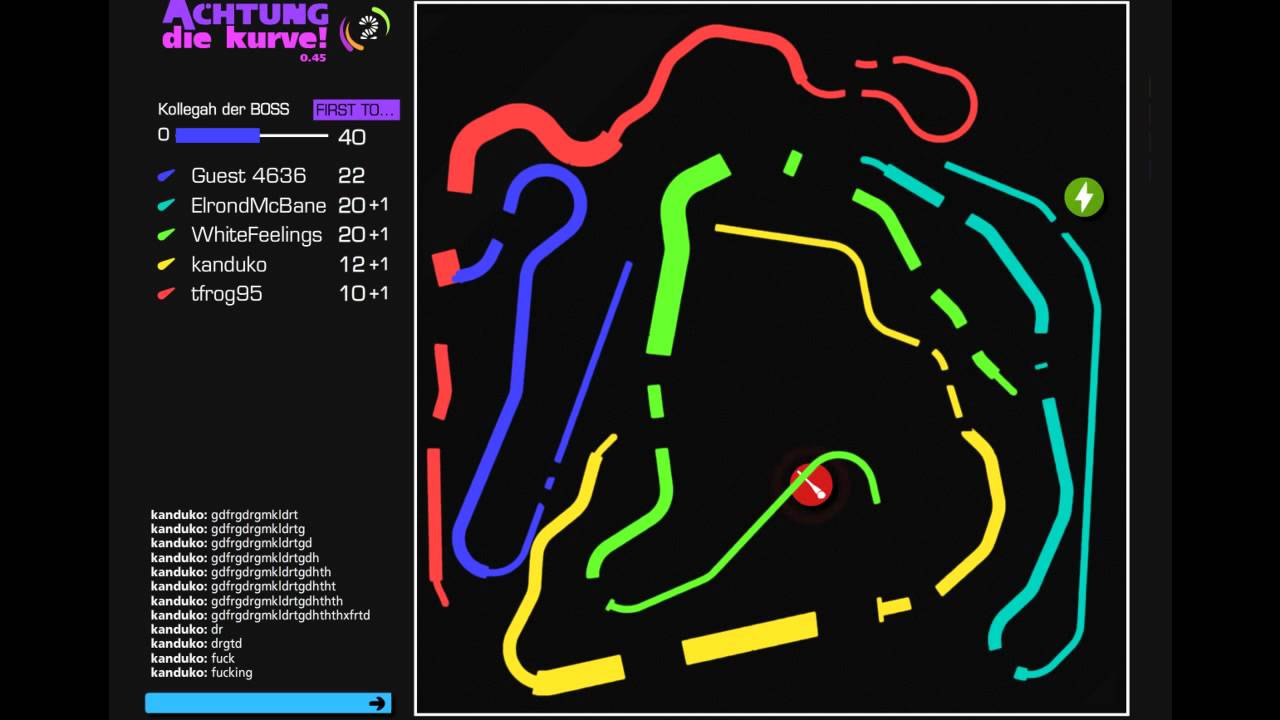Click the score 20+1 next to WhiteFeelings
This screenshot has width=1280, height=720.
pyautogui.click(x=364, y=235)
